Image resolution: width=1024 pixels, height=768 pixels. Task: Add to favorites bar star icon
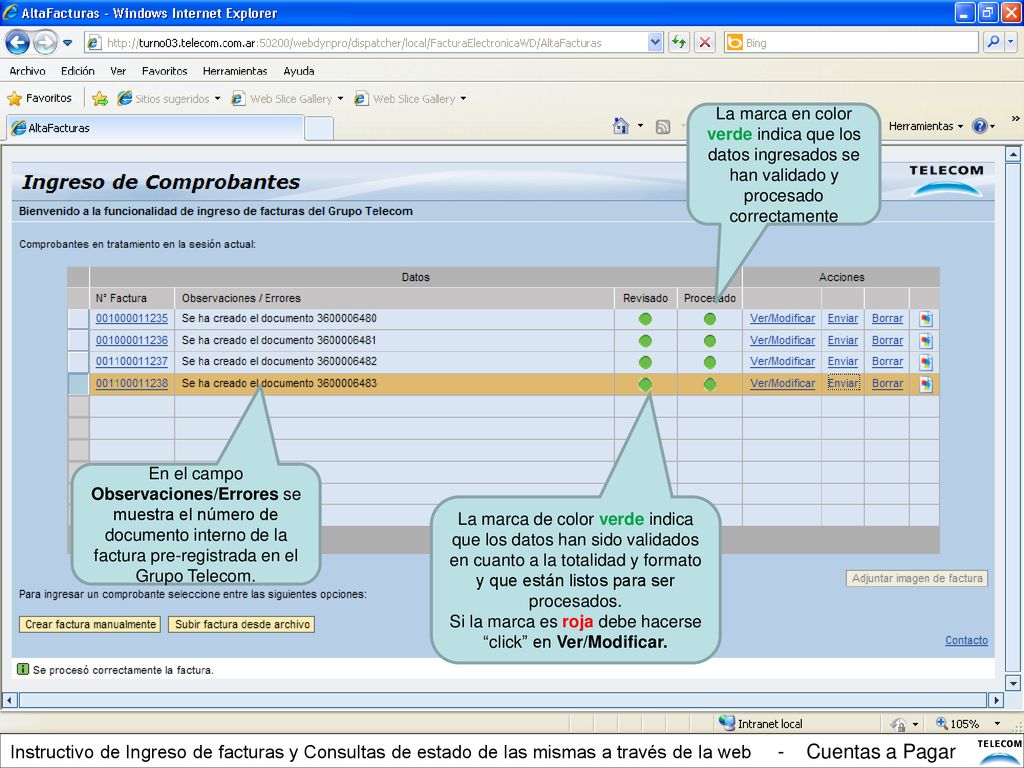100,99
